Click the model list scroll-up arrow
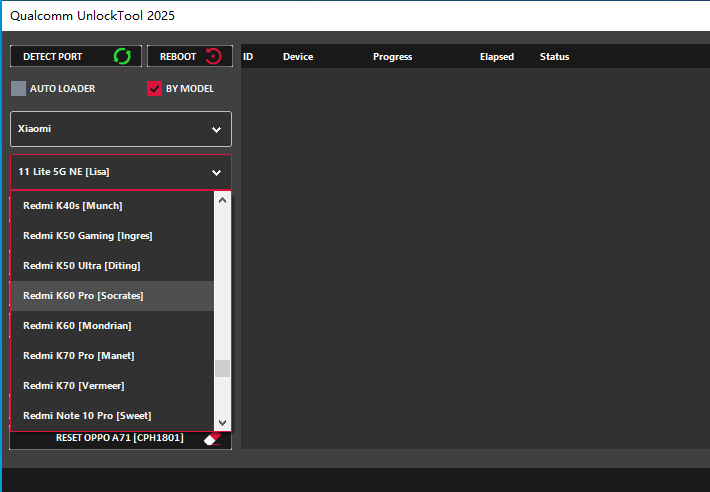710x492 pixels. [x=222, y=200]
